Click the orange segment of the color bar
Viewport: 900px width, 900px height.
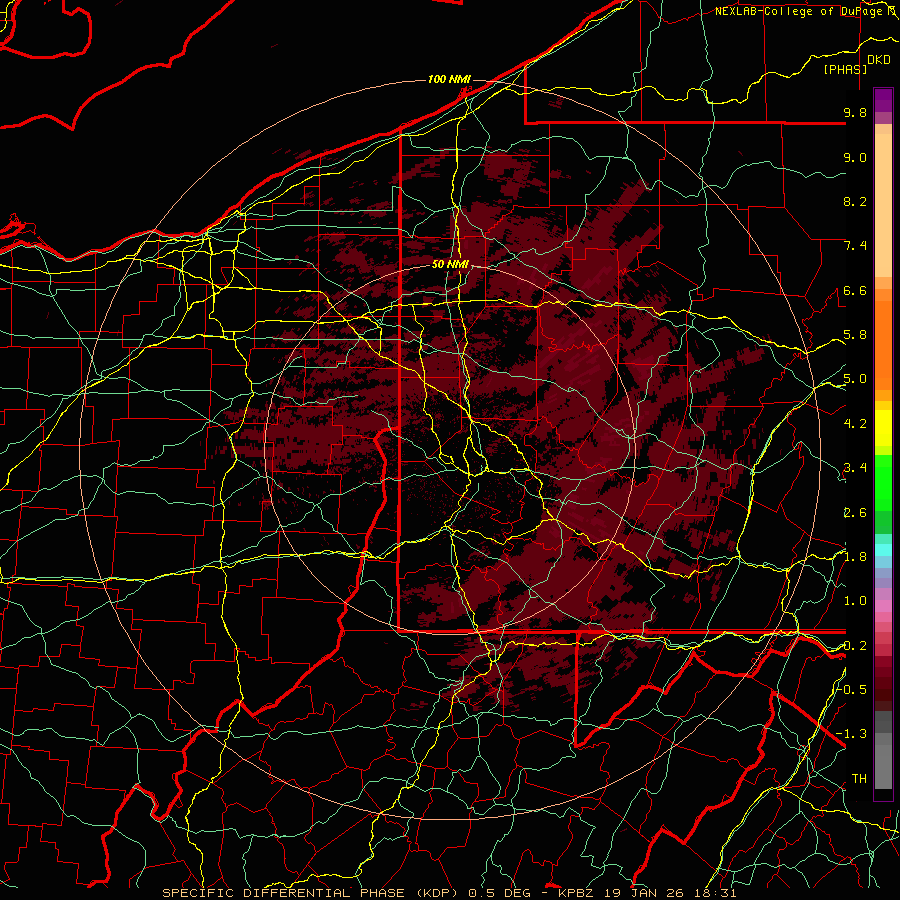[x=883, y=339]
